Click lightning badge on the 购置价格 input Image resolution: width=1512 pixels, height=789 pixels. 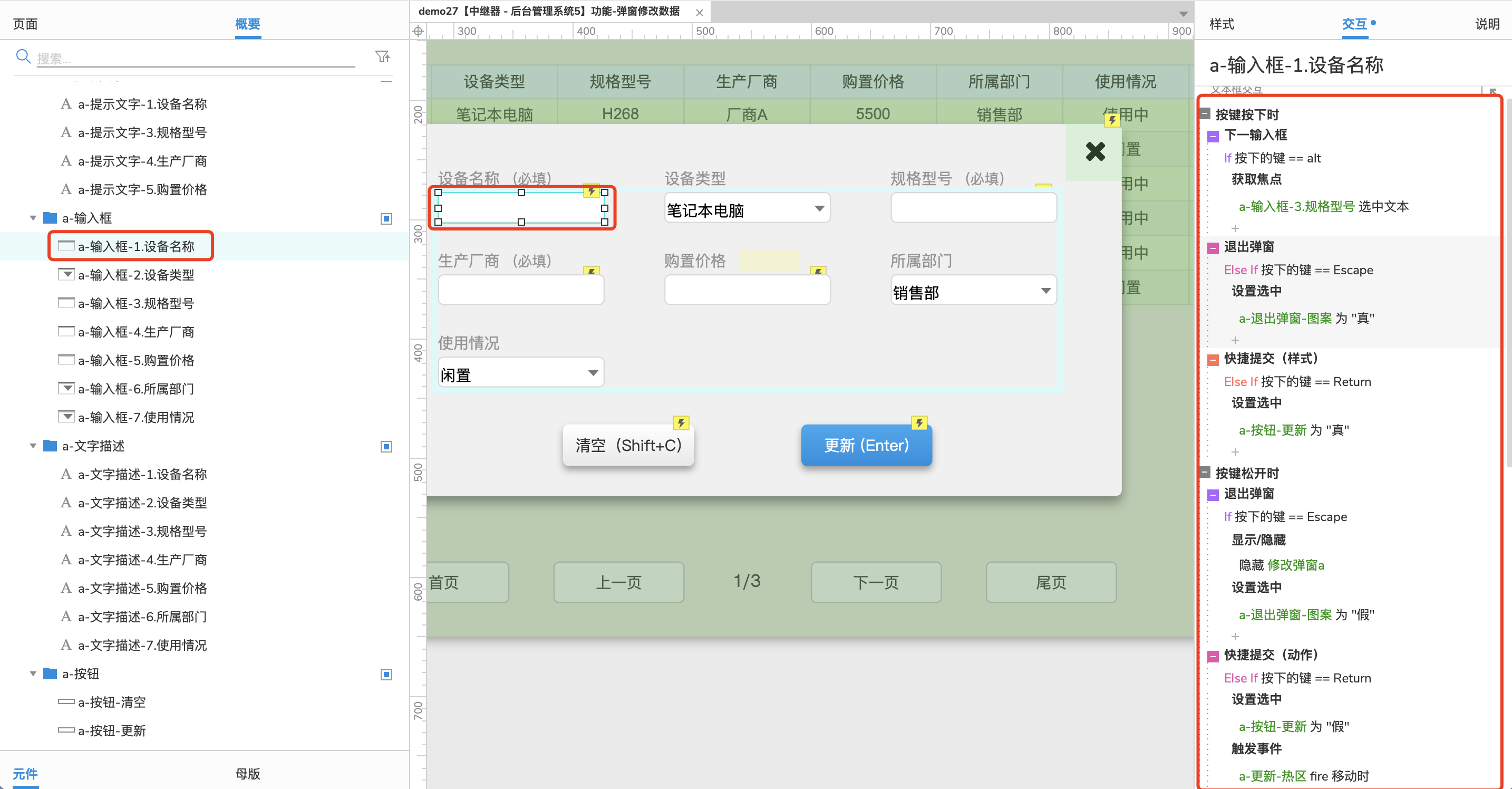(818, 271)
